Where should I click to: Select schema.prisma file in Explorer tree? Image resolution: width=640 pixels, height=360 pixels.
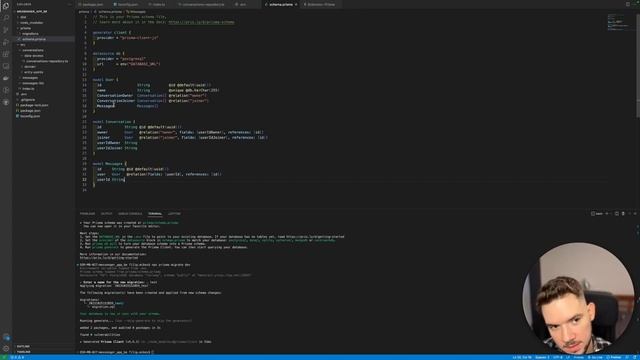34,39
